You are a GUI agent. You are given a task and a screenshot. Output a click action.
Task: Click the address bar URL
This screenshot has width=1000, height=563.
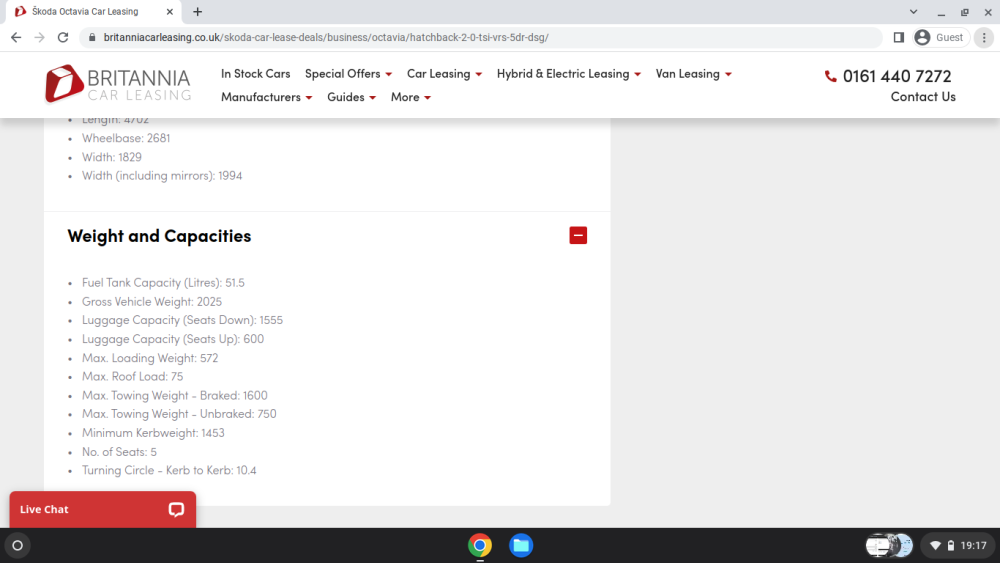click(x=326, y=38)
